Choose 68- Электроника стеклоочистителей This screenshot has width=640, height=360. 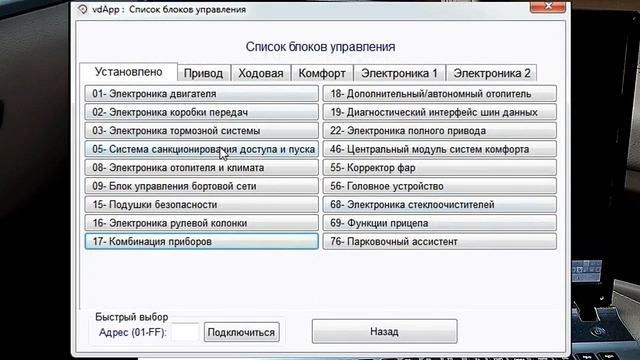[440, 204]
